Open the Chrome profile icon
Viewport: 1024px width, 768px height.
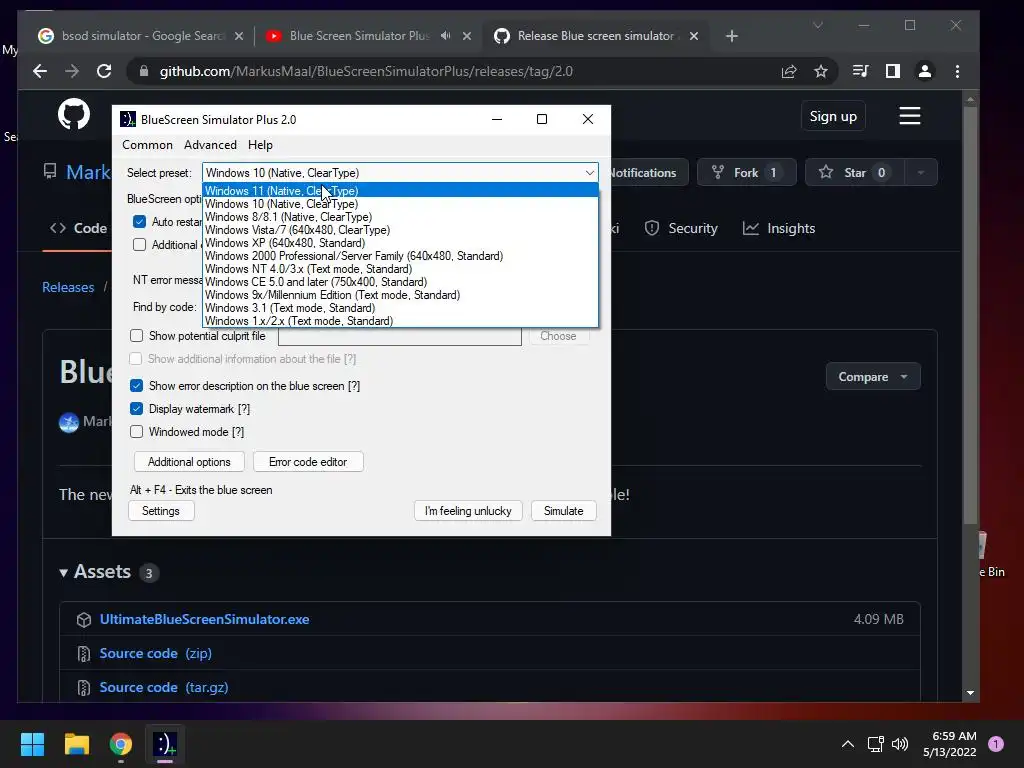925,71
